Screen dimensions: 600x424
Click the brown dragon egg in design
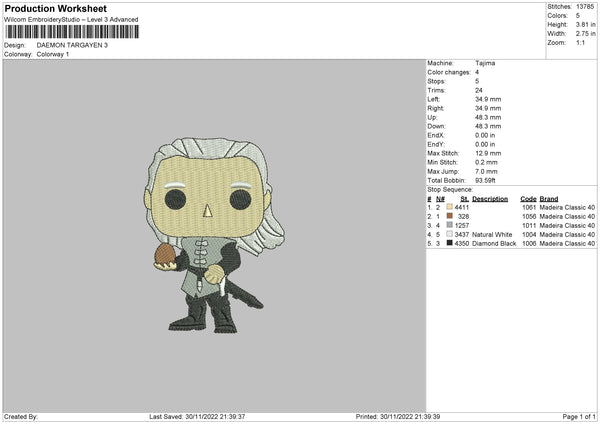pos(164,254)
